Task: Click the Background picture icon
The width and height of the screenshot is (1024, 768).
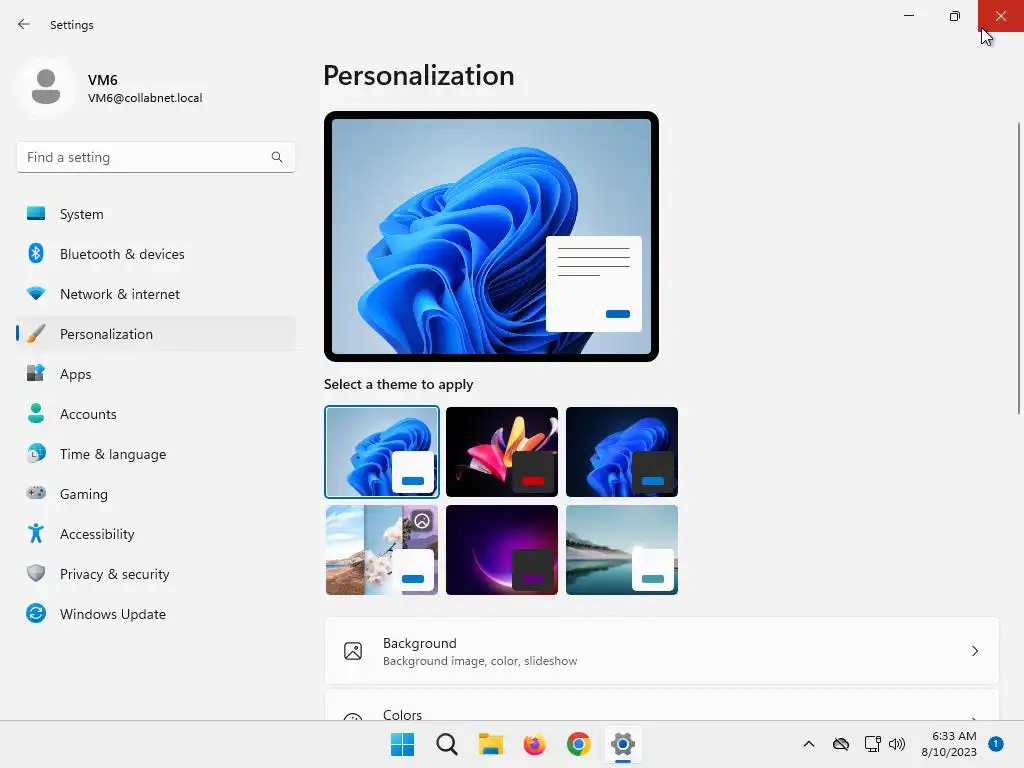Action: pyautogui.click(x=353, y=651)
